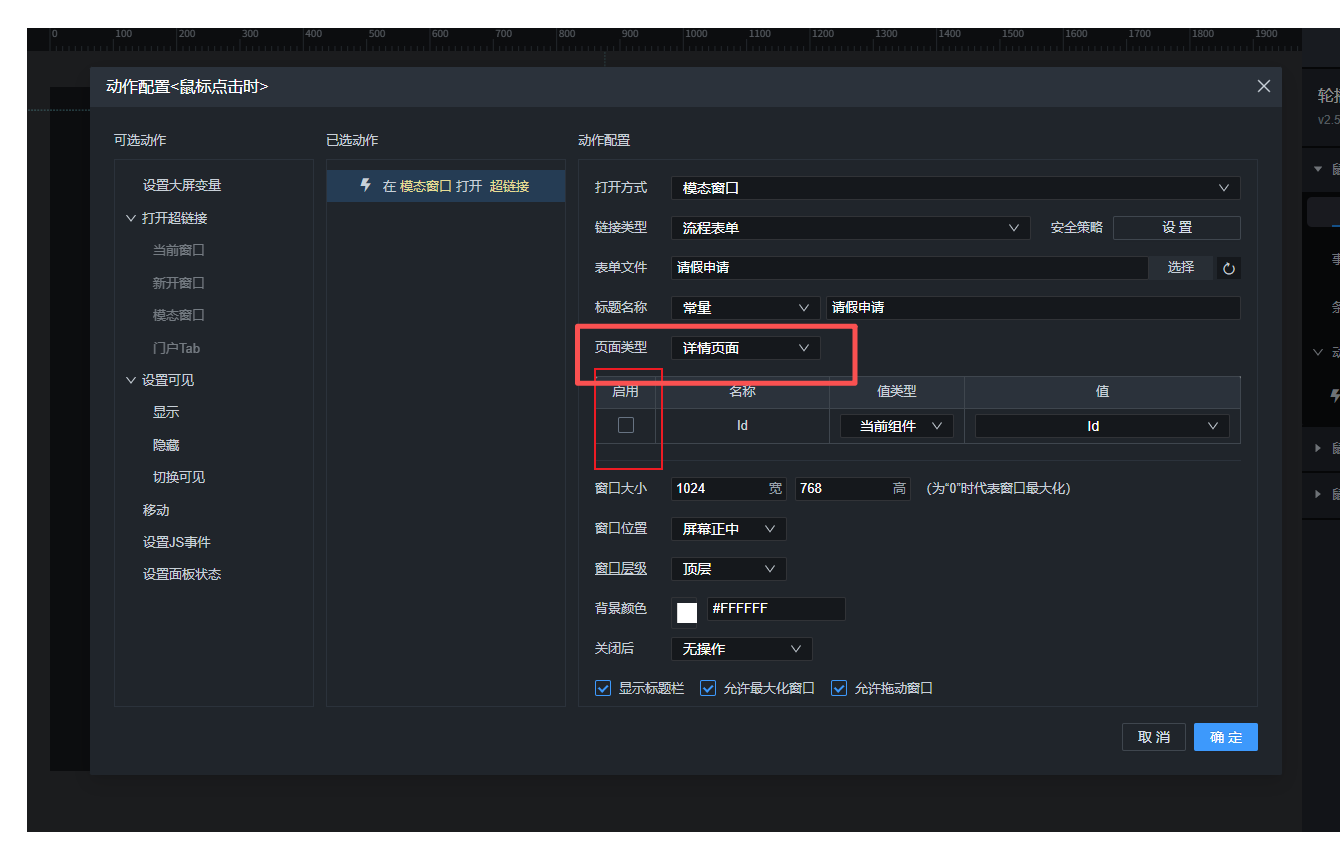Select 当前窗口 under 打开超链接
Image resolution: width=1340 pixels, height=849 pixels.
(178, 250)
